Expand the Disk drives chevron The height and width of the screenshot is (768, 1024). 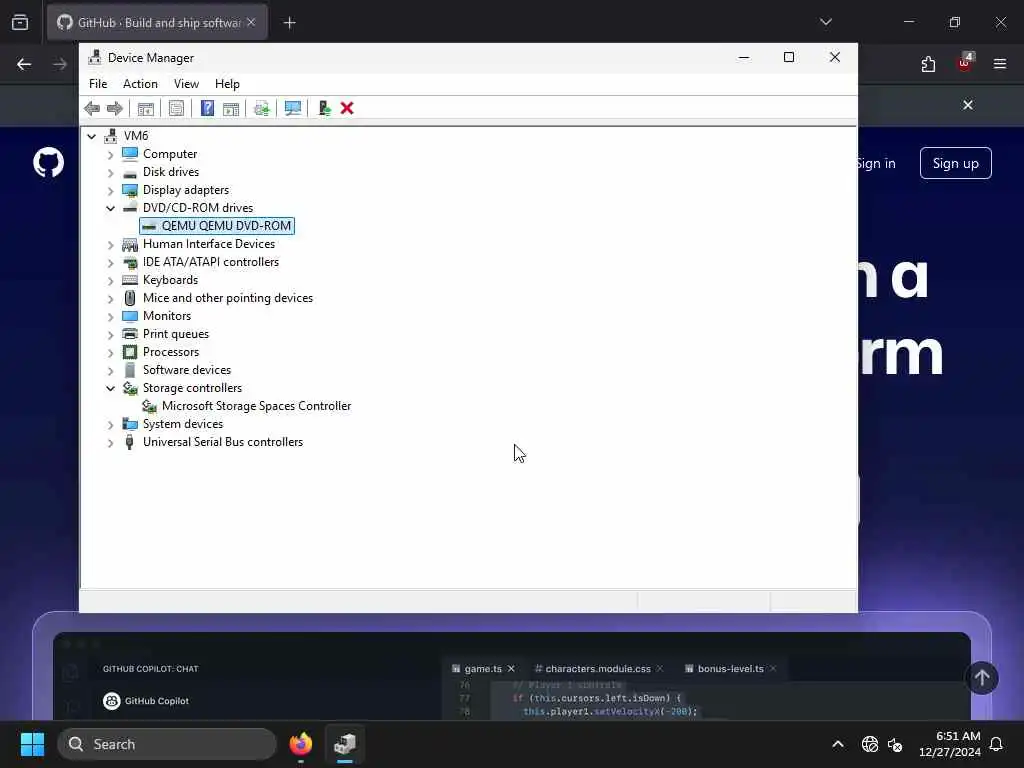pyautogui.click(x=110, y=172)
